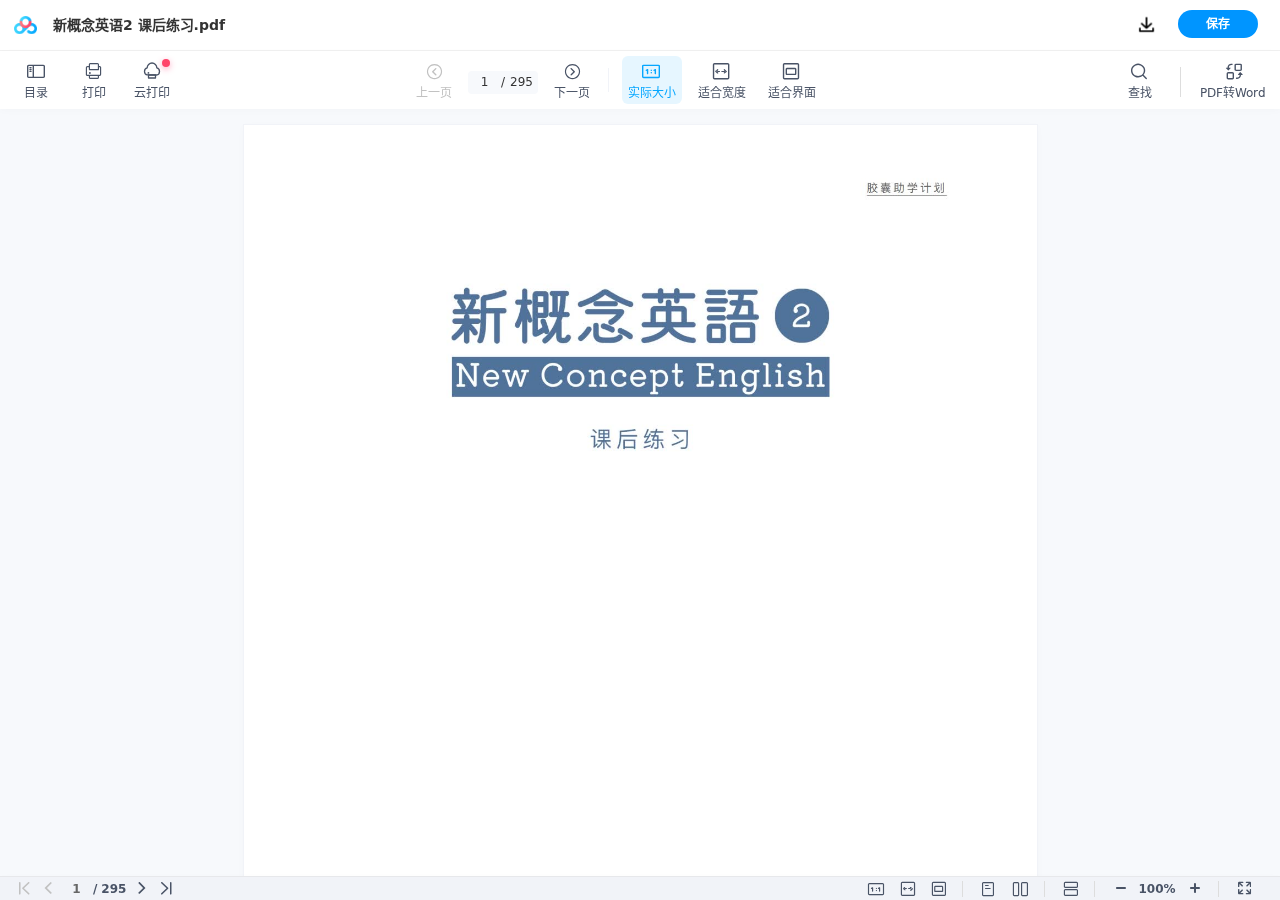The height and width of the screenshot is (900, 1280).
Task: Download the PDF file
Action: click(x=1146, y=25)
